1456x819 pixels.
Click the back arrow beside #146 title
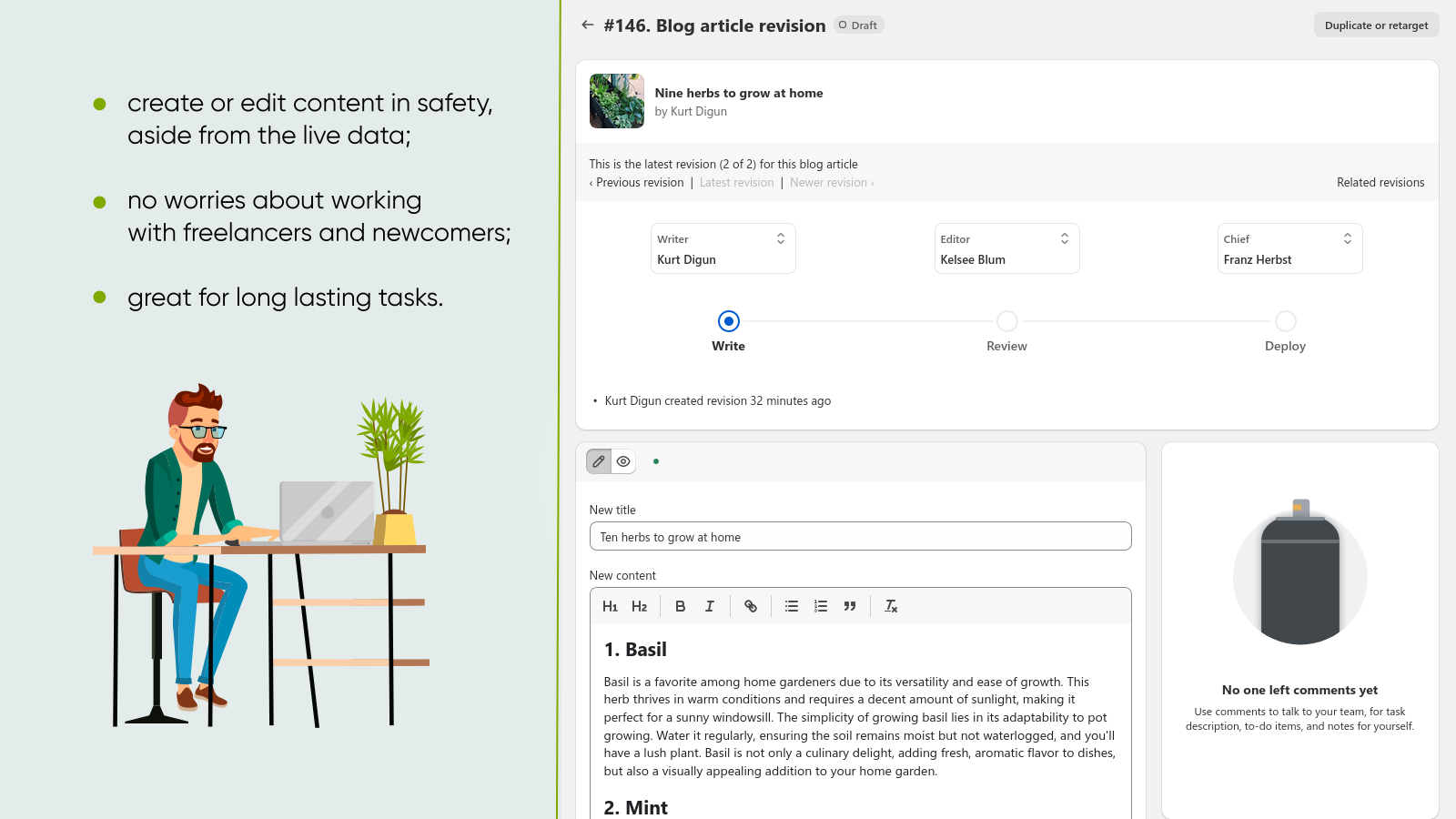(588, 25)
